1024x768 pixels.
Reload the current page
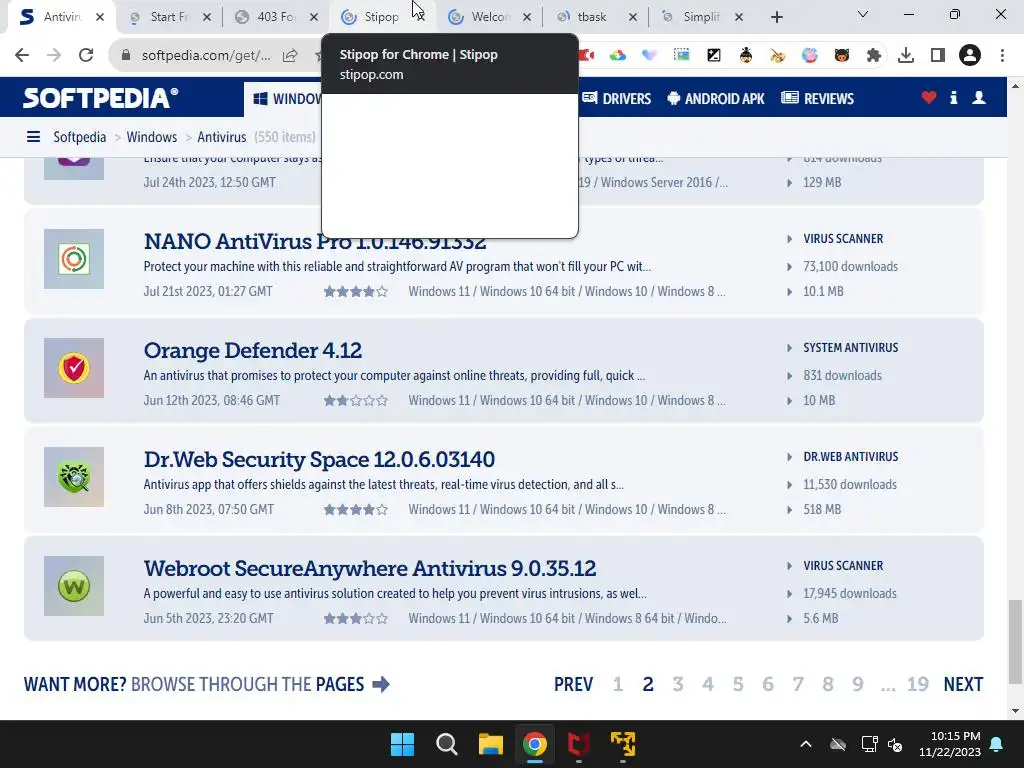click(86, 56)
